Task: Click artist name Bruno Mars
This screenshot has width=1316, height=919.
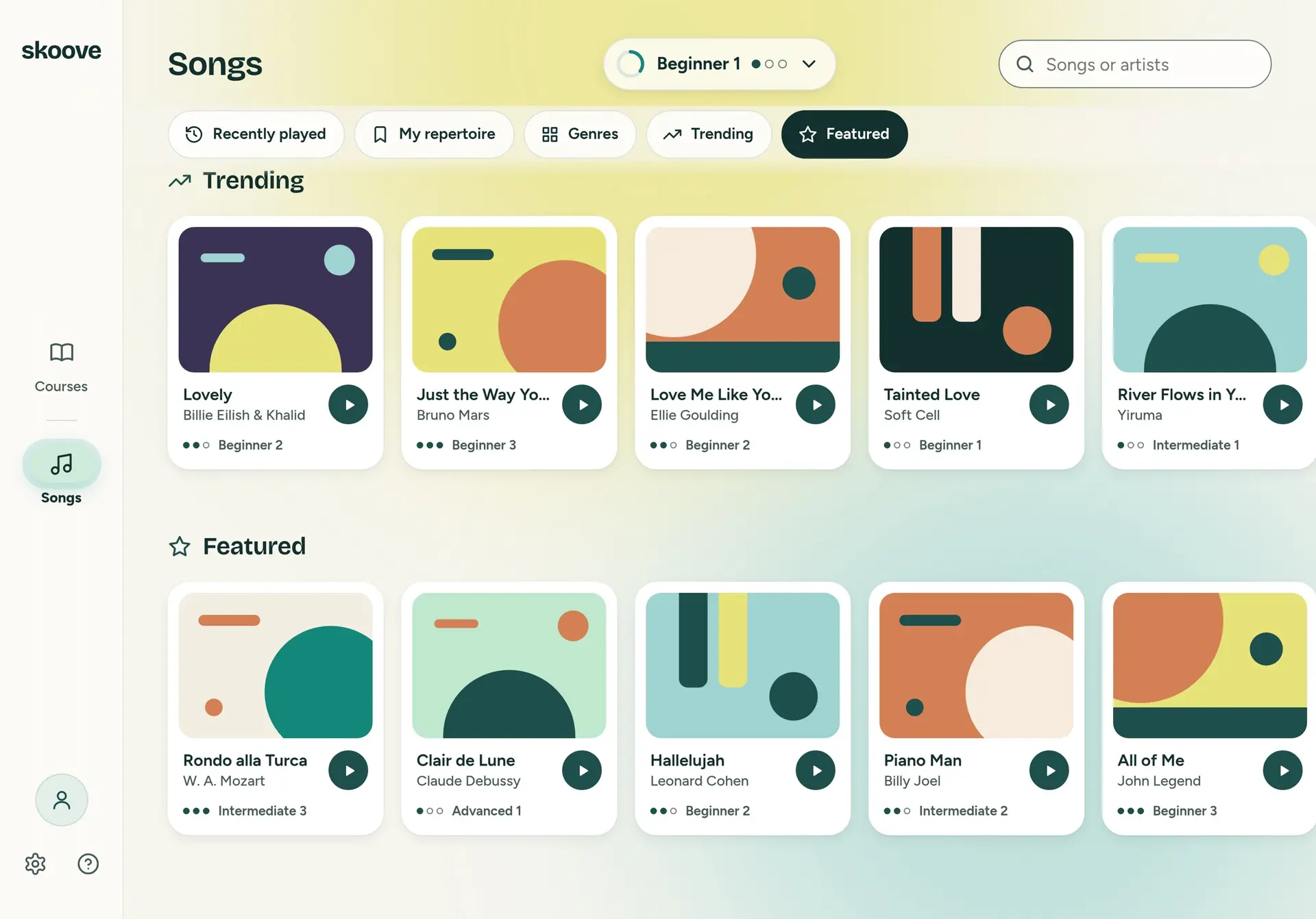Action: [453, 415]
